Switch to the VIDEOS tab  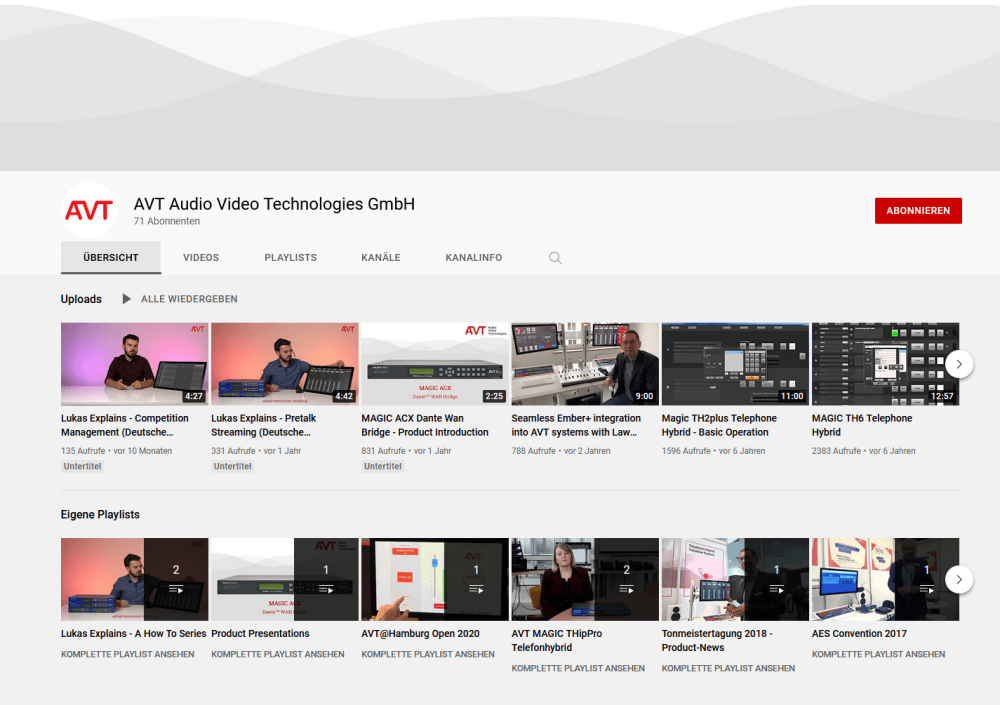tap(200, 257)
